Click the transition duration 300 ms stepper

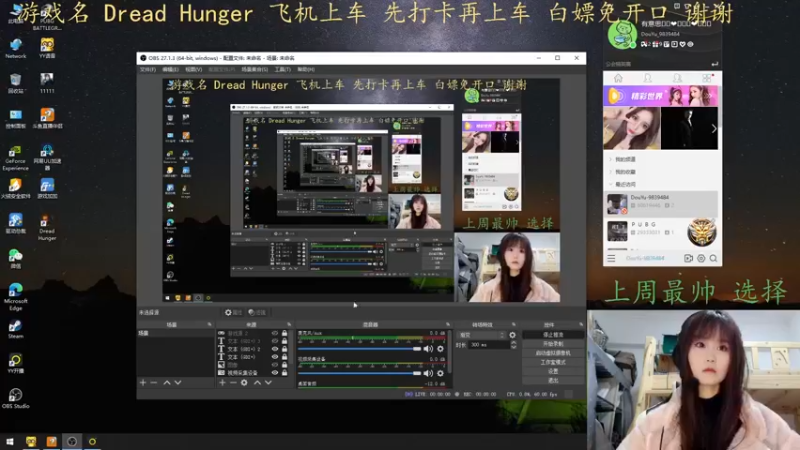[513, 345]
